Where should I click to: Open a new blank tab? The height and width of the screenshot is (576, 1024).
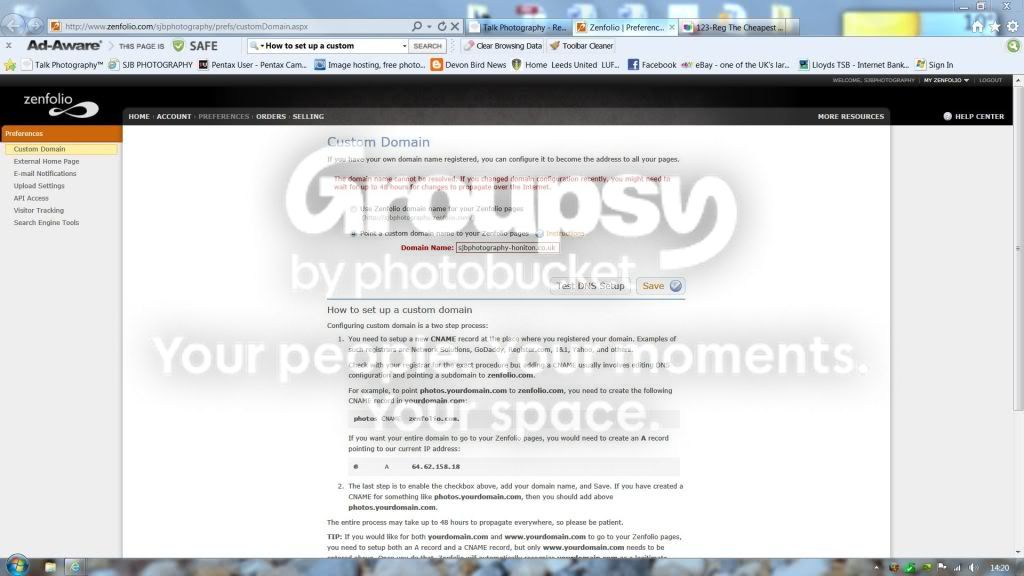[x=793, y=27]
